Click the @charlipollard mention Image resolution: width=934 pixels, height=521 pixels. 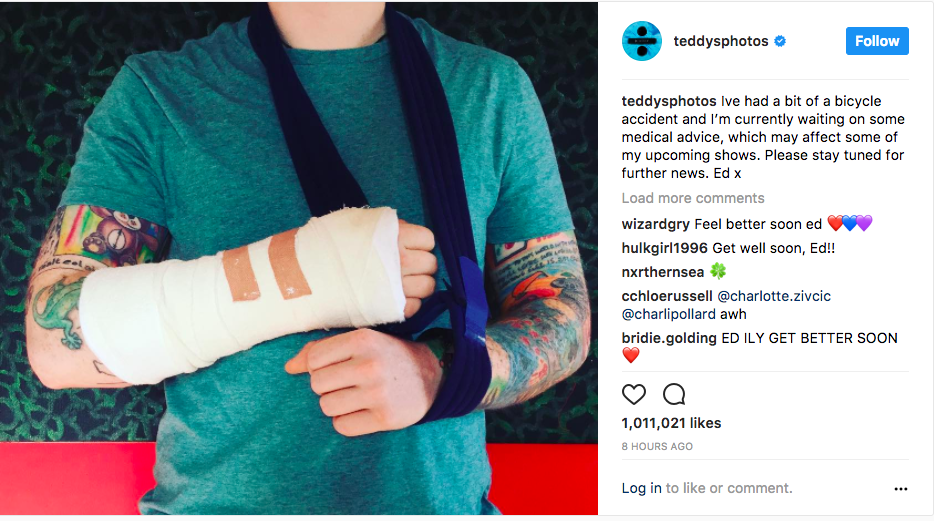pos(668,314)
